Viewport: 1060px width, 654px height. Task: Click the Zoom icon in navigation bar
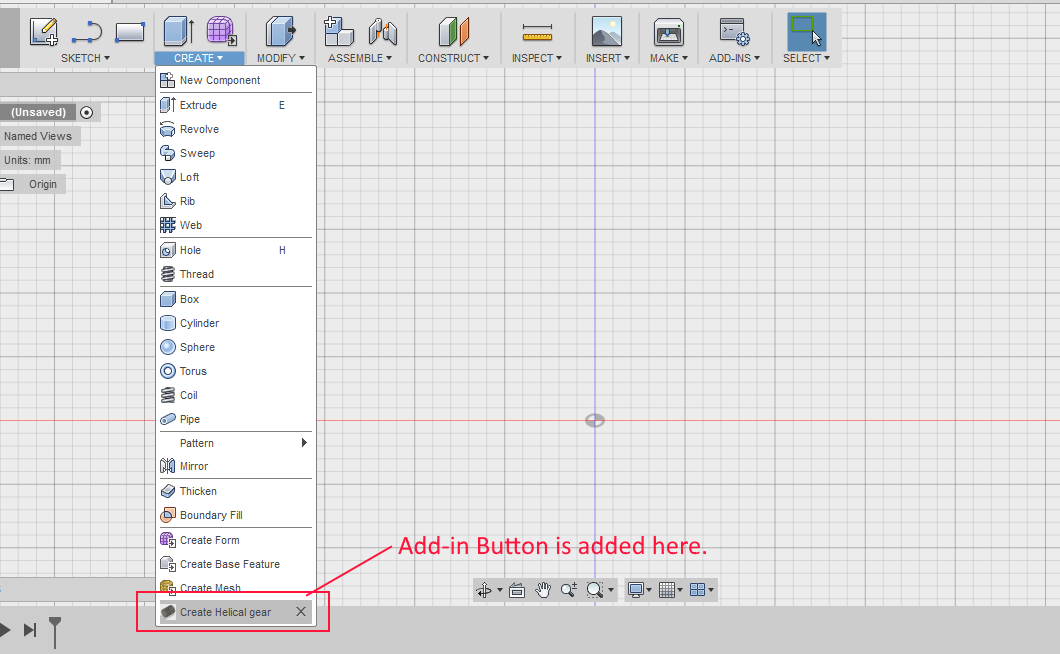tap(569, 590)
